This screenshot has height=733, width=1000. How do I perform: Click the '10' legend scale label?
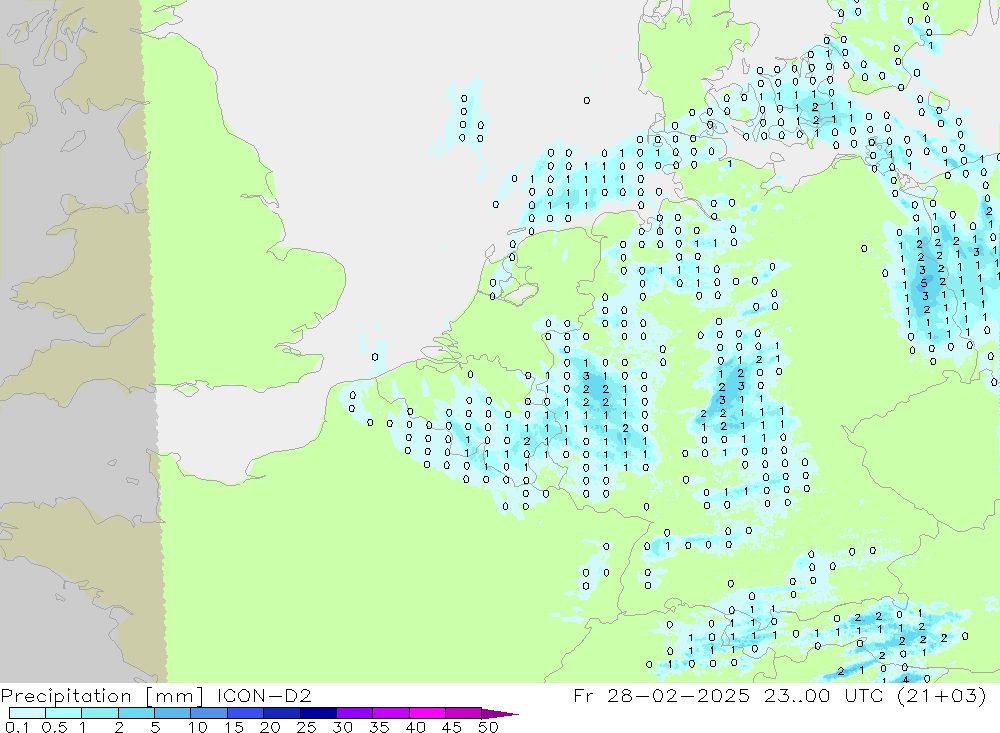pos(198,727)
